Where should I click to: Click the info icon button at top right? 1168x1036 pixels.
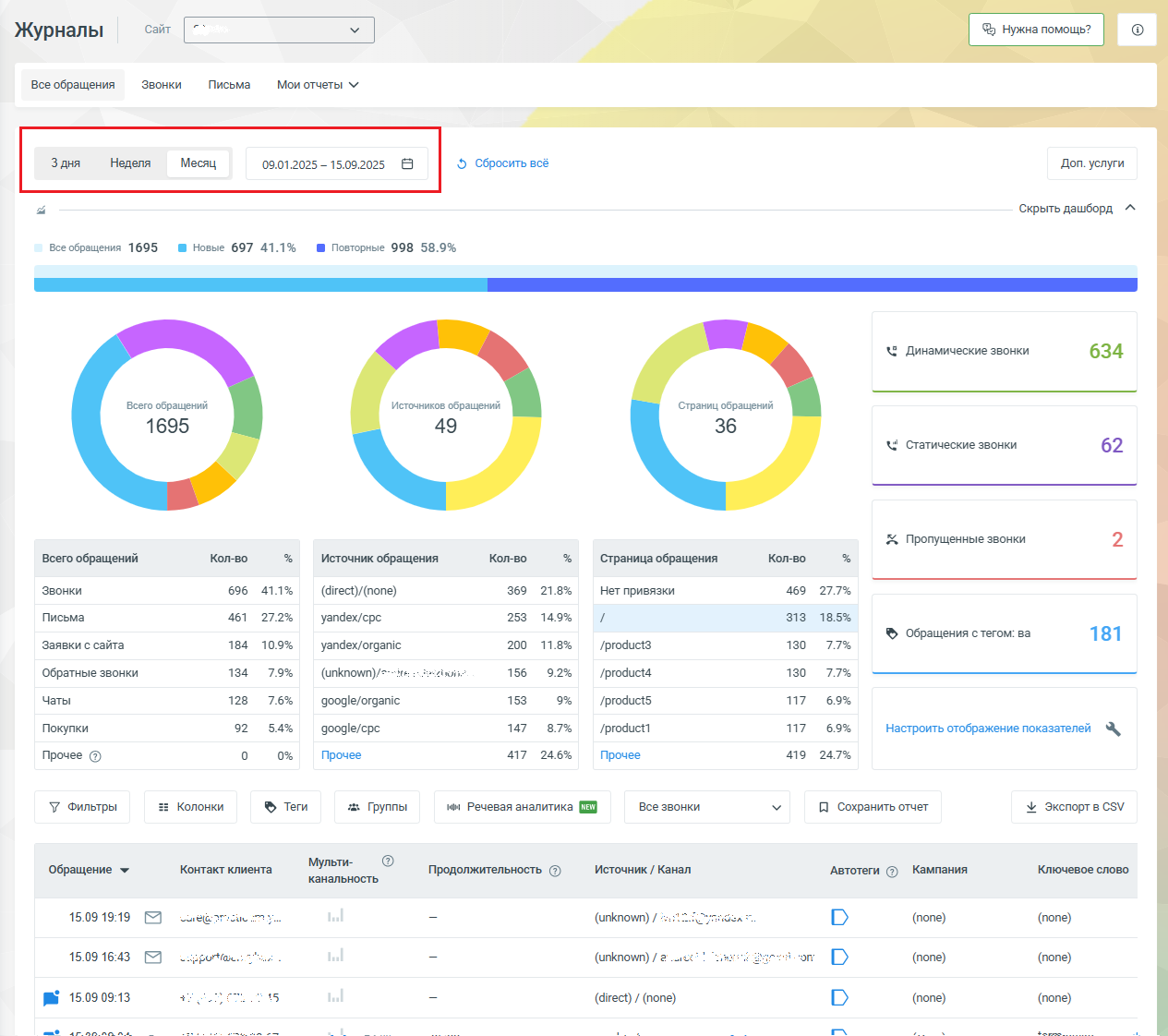click(x=1137, y=30)
